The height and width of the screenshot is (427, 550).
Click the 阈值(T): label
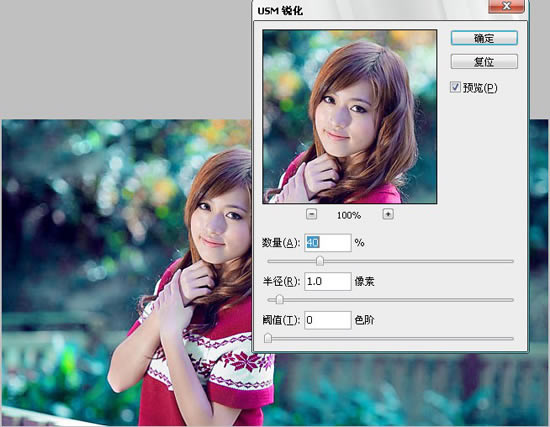pyautogui.click(x=281, y=320)
